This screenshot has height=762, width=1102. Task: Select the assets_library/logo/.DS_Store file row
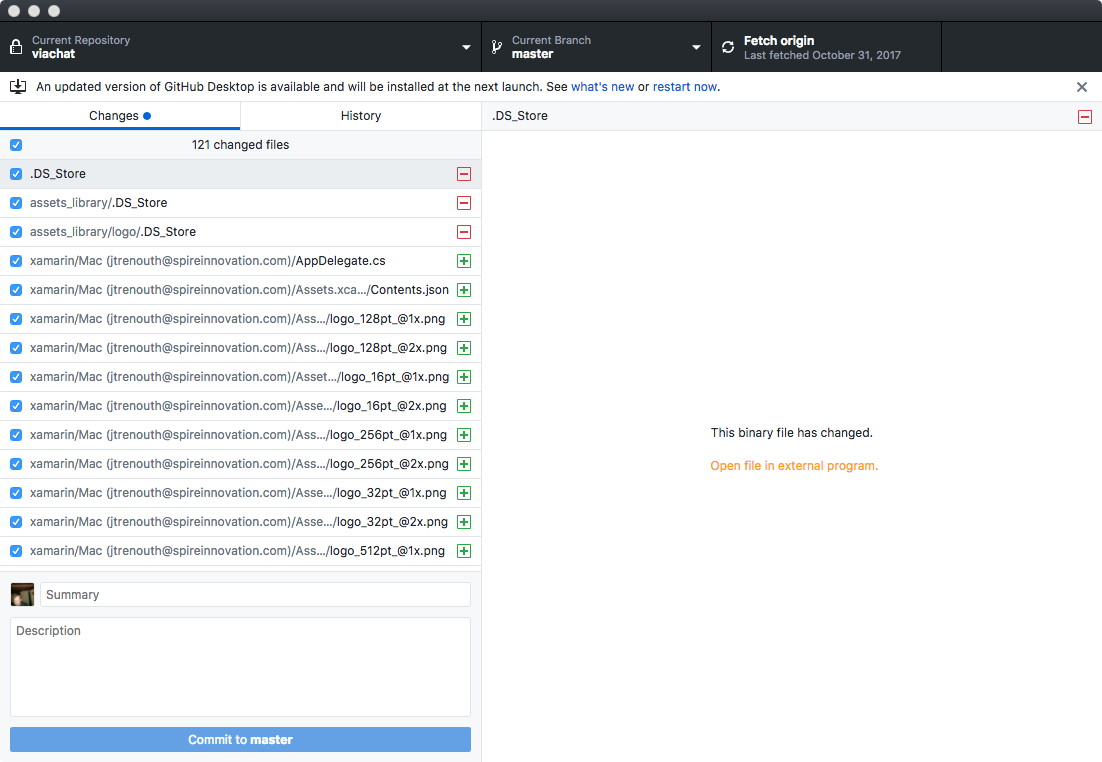240,232
